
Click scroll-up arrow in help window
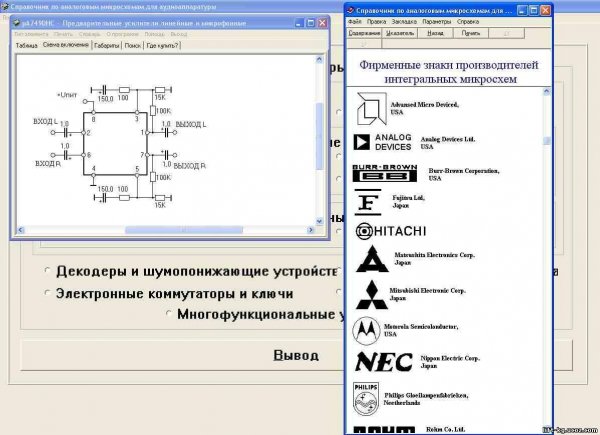coord(546,91)
